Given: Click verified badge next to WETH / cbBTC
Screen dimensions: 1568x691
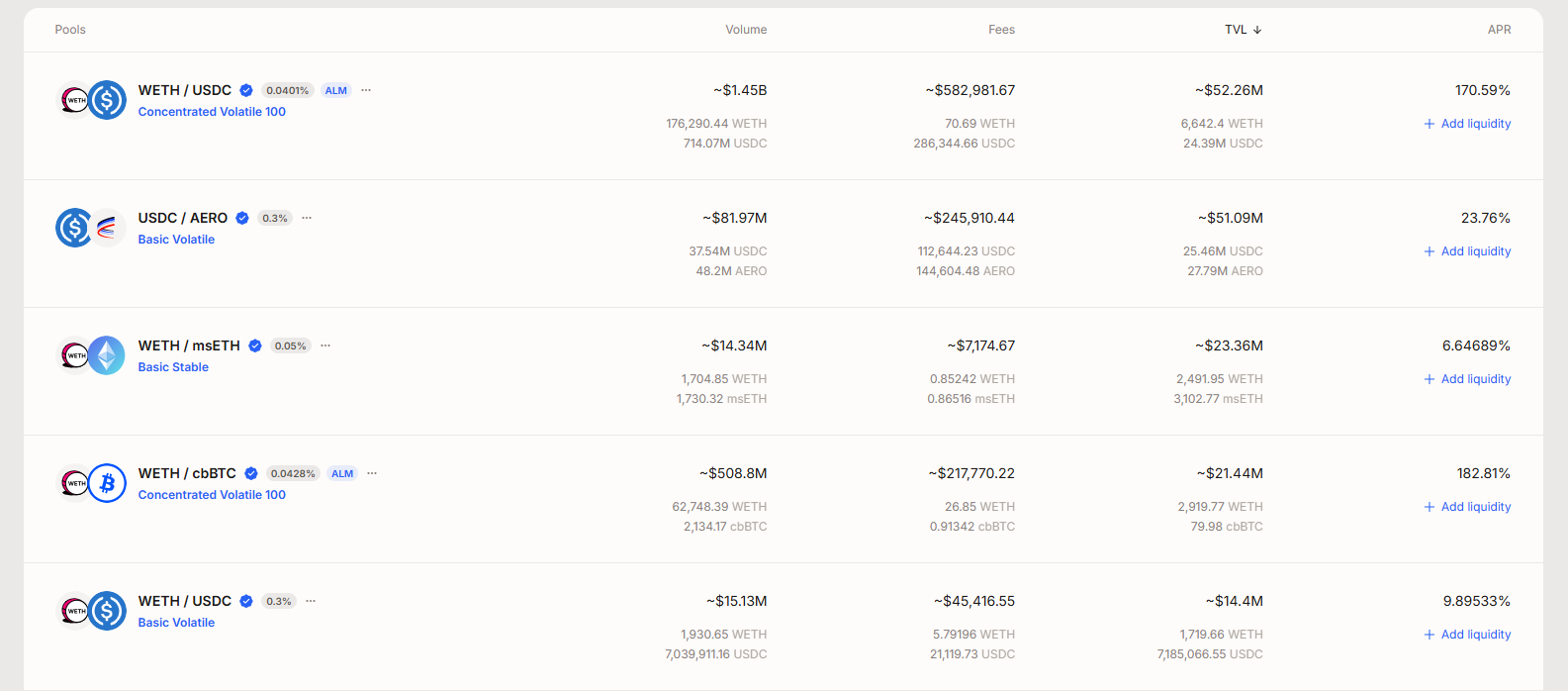Looking at the screenshot, I should 251,473.
